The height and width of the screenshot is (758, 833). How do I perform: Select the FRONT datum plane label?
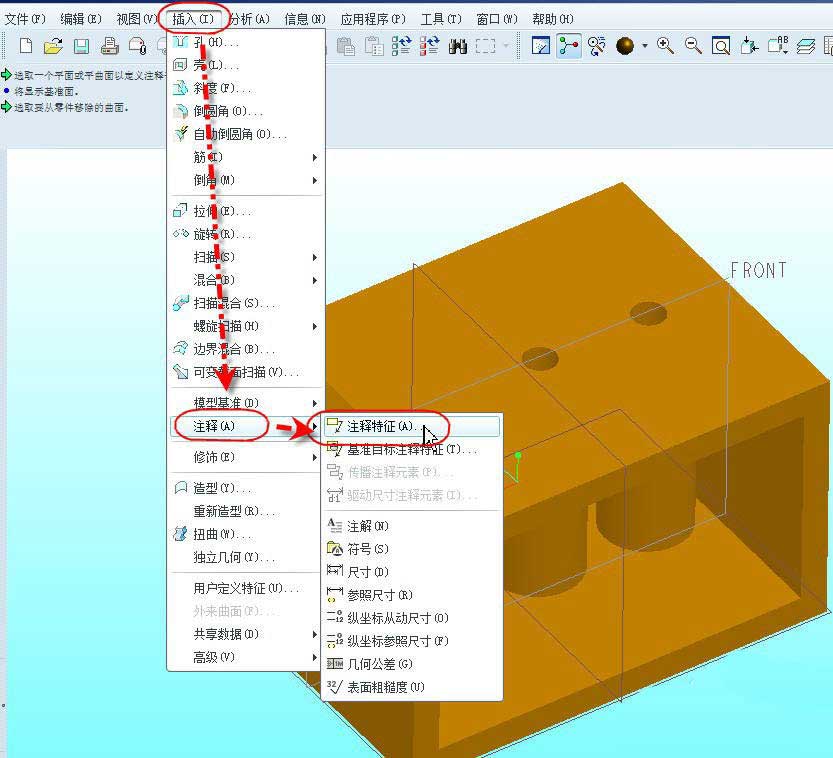point(760,269)
